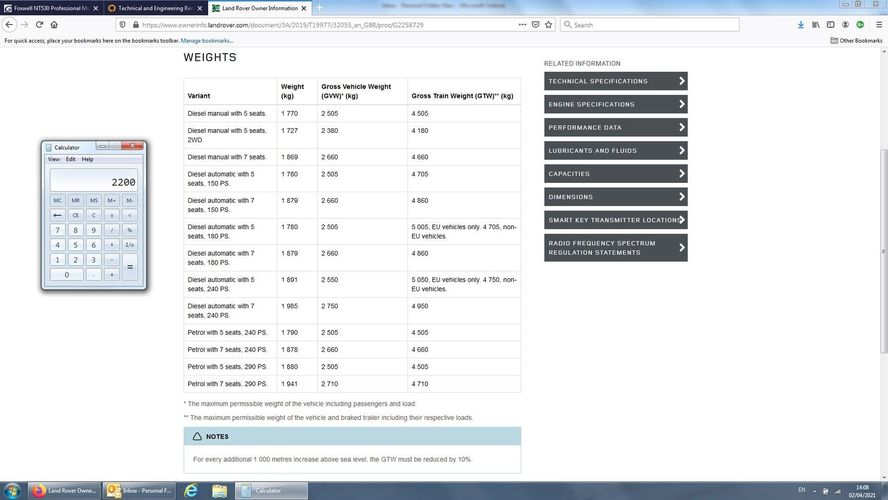Open the Windows Start menu
The height and width of the screenshot is (500, 888).
(12, 490)
